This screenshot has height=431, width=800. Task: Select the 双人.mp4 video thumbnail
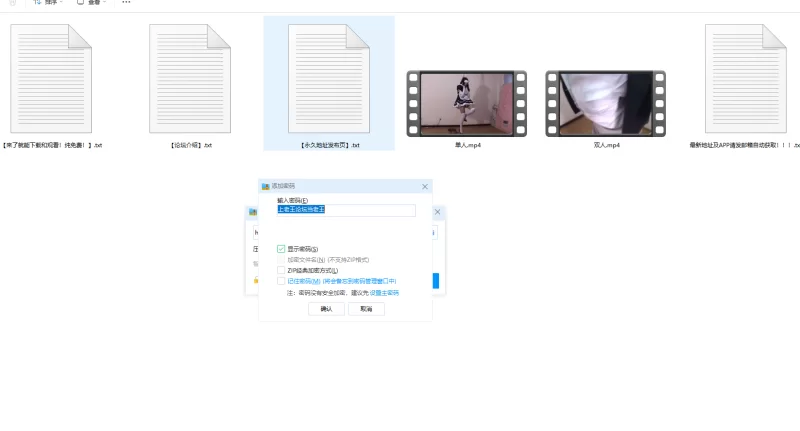tap(605, 104)
